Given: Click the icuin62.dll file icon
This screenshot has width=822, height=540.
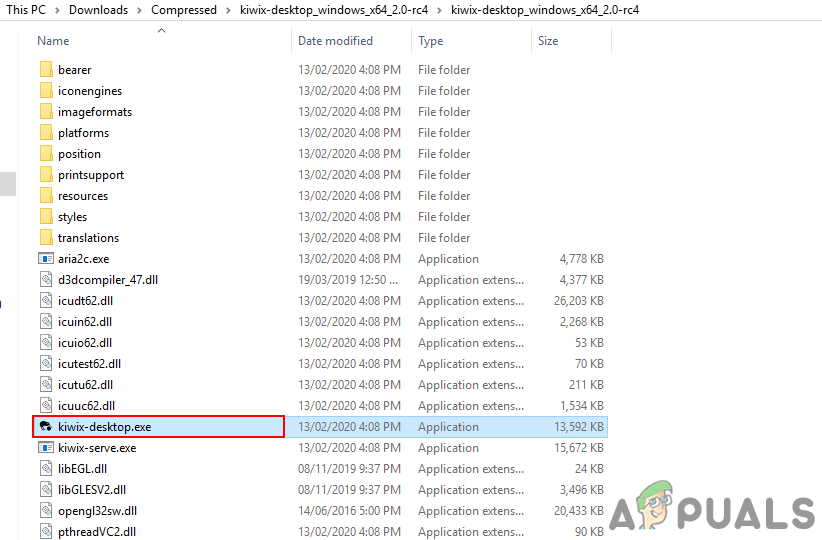Looking at the screenshot, I should (x=46, y=321).
